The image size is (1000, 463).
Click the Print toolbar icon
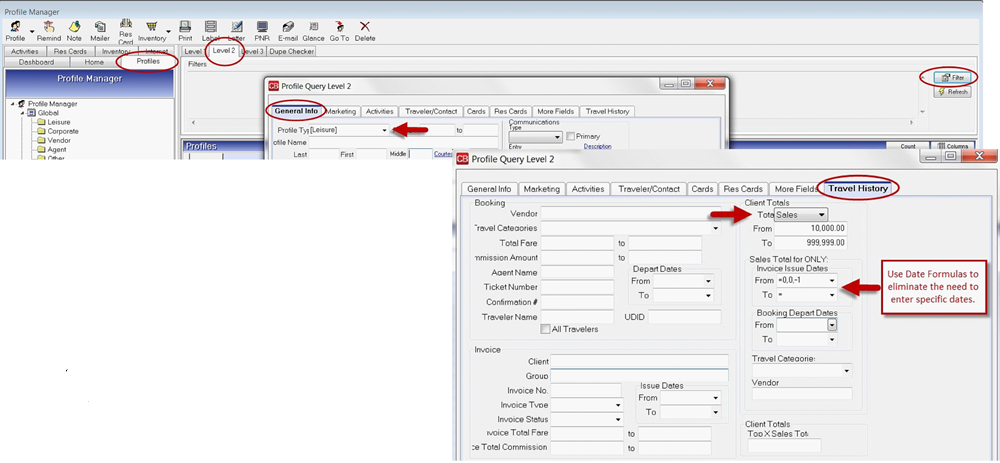tap(185, 27)
